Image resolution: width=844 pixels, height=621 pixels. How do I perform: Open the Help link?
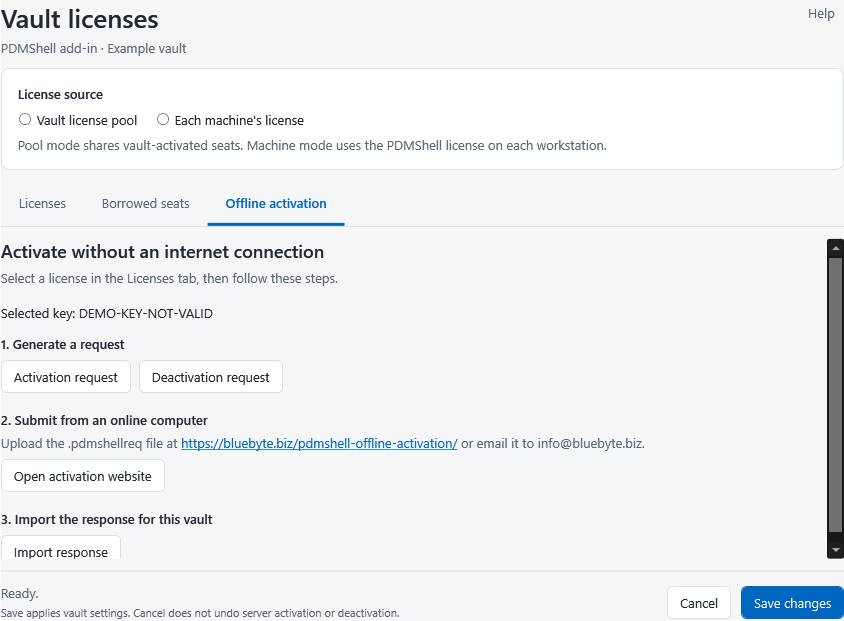(821, 13)
